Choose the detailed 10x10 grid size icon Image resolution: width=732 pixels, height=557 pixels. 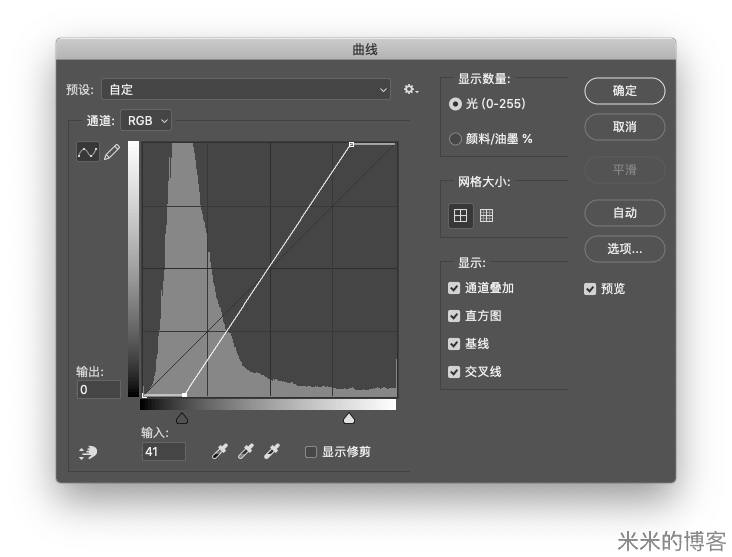(487, 215)
